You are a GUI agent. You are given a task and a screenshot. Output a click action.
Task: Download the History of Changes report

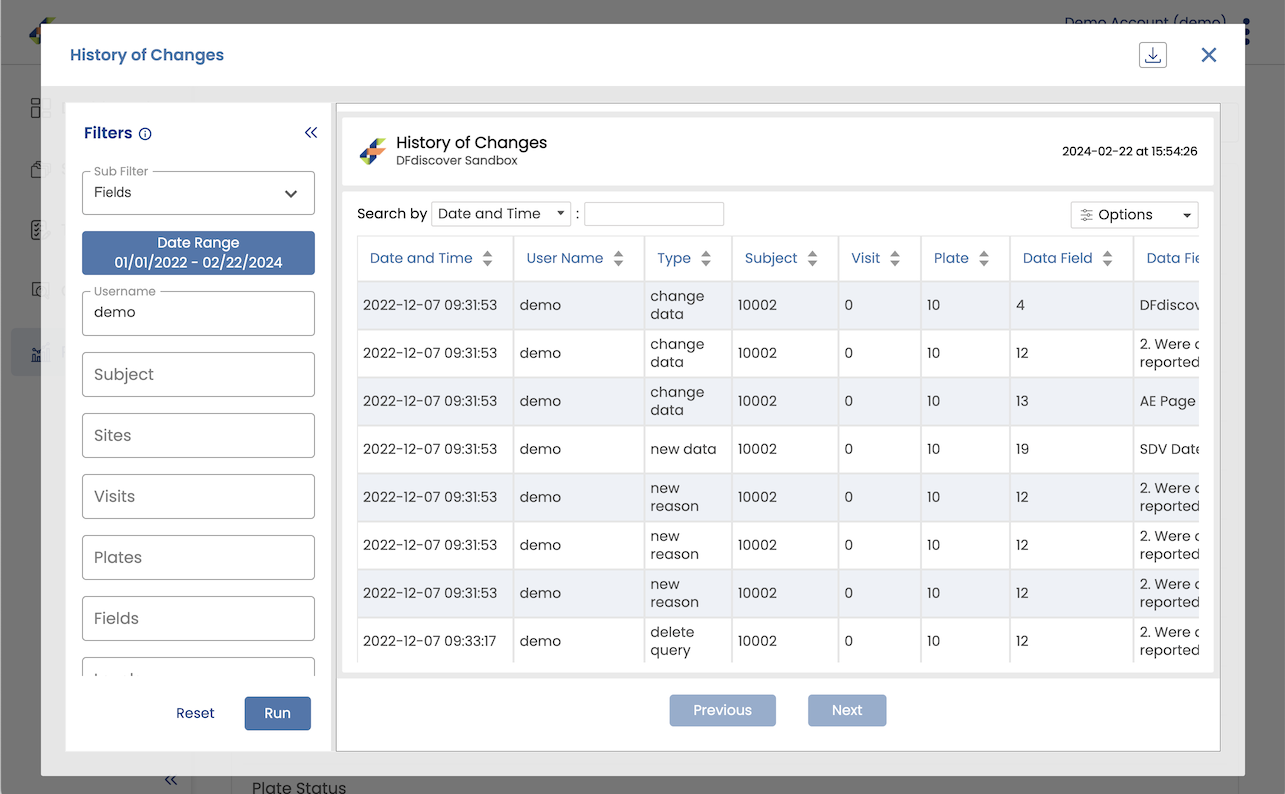point(1152,55)
